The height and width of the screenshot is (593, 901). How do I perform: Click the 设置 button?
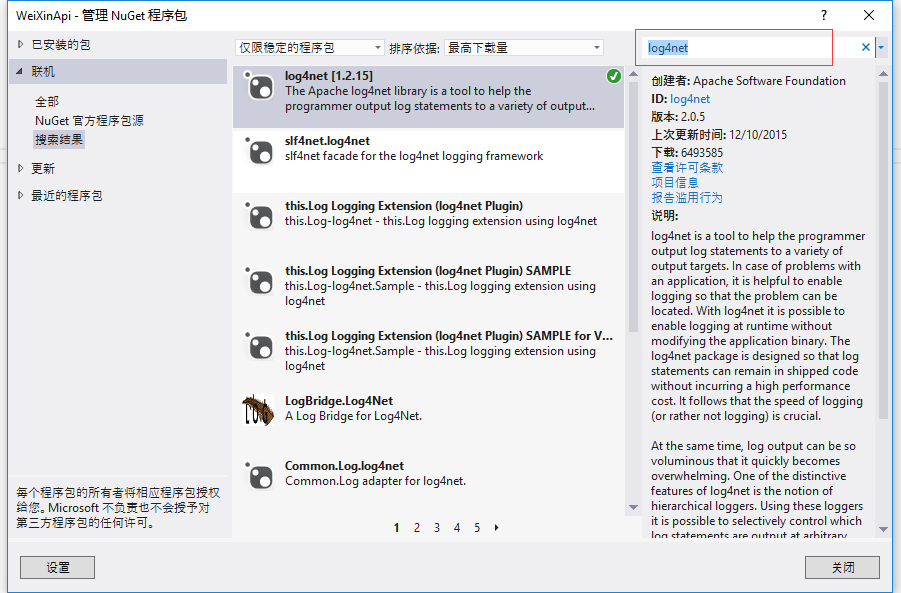point(57,568)
